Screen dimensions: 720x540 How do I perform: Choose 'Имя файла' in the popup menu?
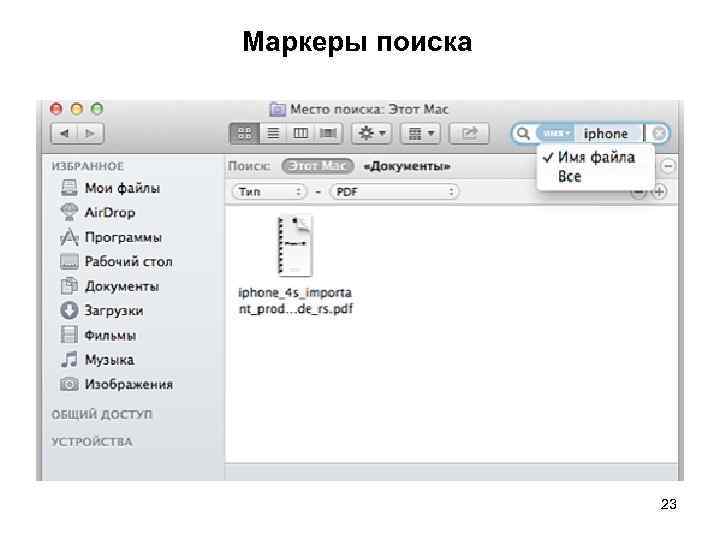(x=595, y=158)
